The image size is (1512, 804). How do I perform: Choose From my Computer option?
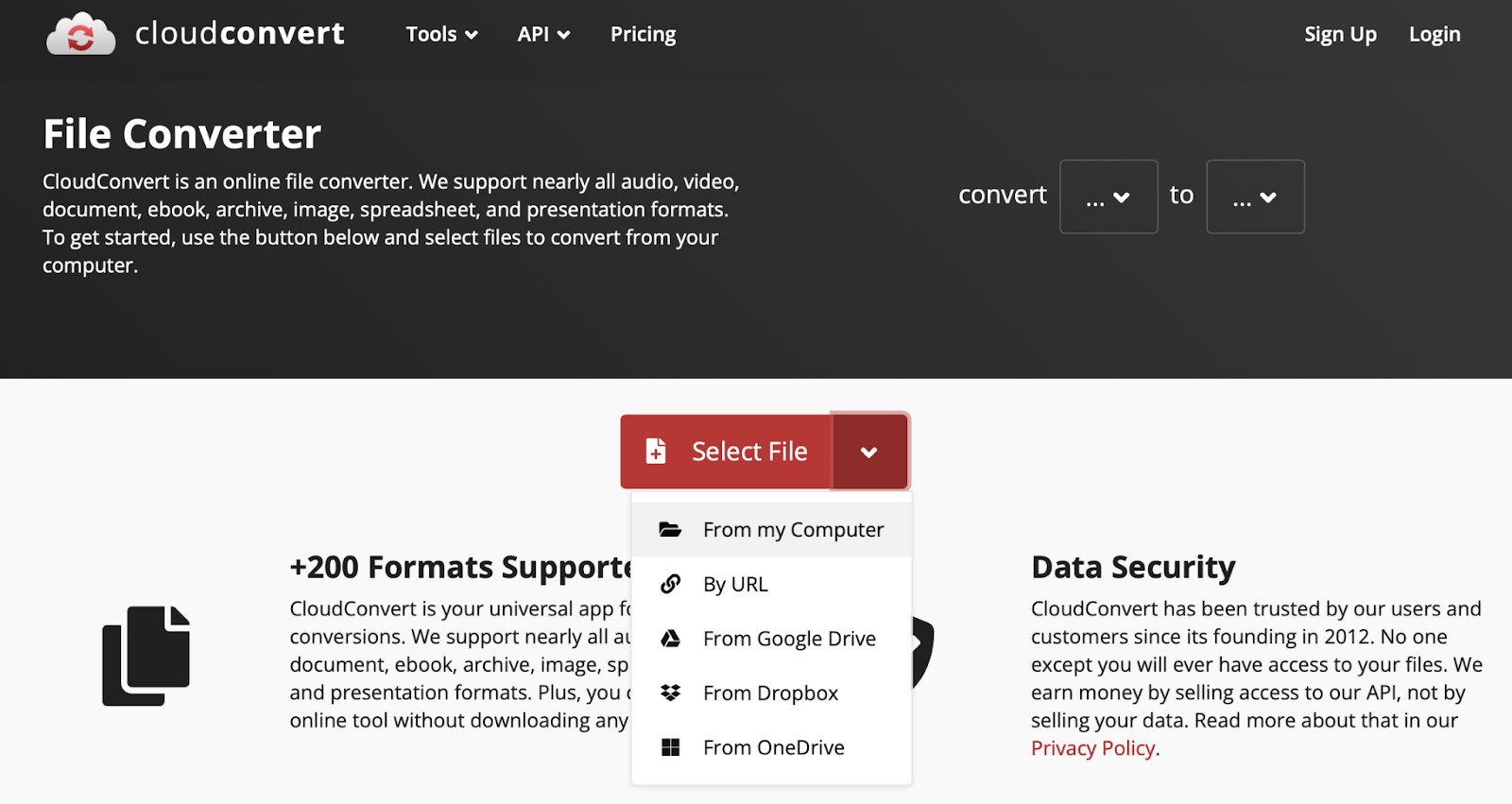click(x=771, y=530)
